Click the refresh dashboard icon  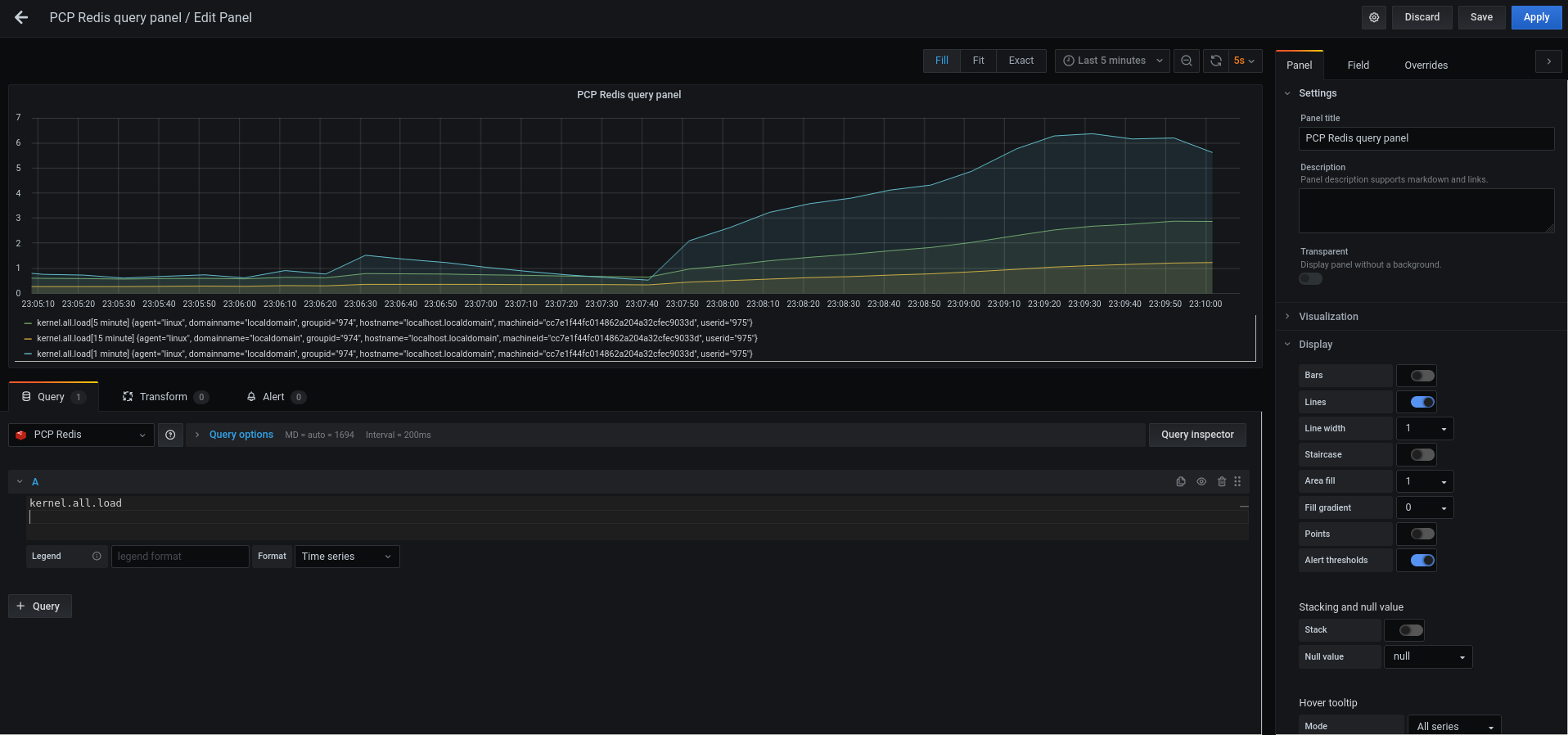coord(1216,61)
